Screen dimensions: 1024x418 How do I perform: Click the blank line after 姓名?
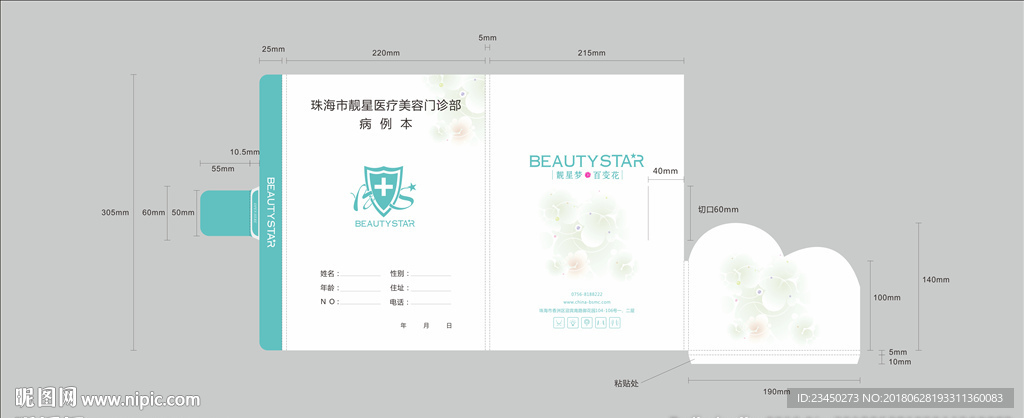(x=360, y=276)
